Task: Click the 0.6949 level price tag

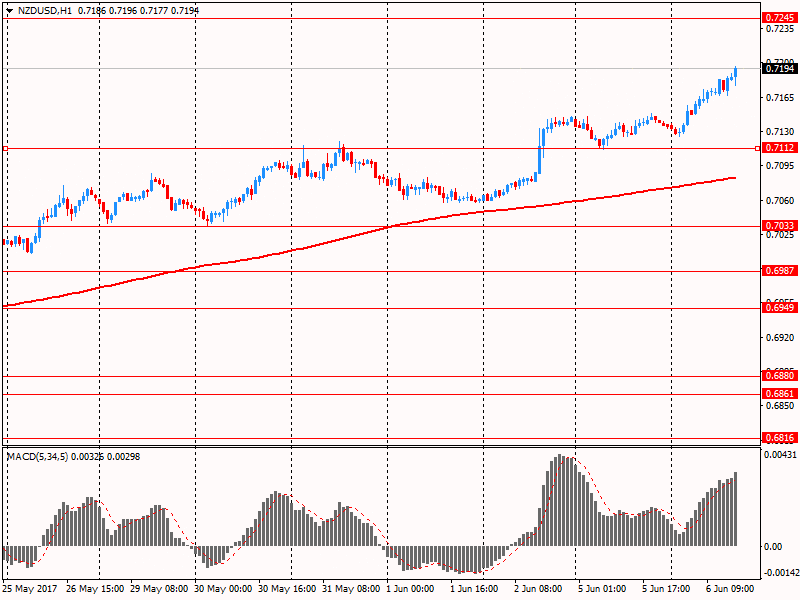Action: tap(780, 308)
